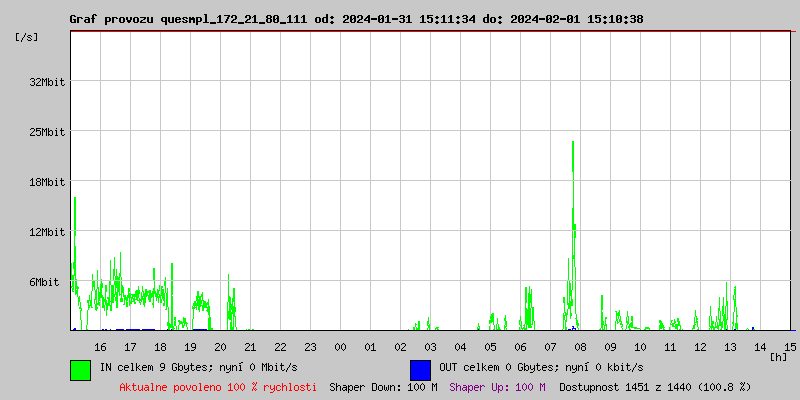Select the hour 13 marker on time axis
The width and height of the screenshot is (800, 400).
(731, 346)
